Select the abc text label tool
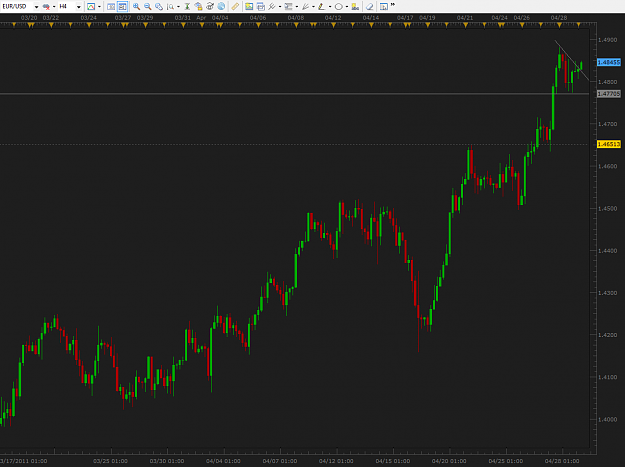 [355, 7]
